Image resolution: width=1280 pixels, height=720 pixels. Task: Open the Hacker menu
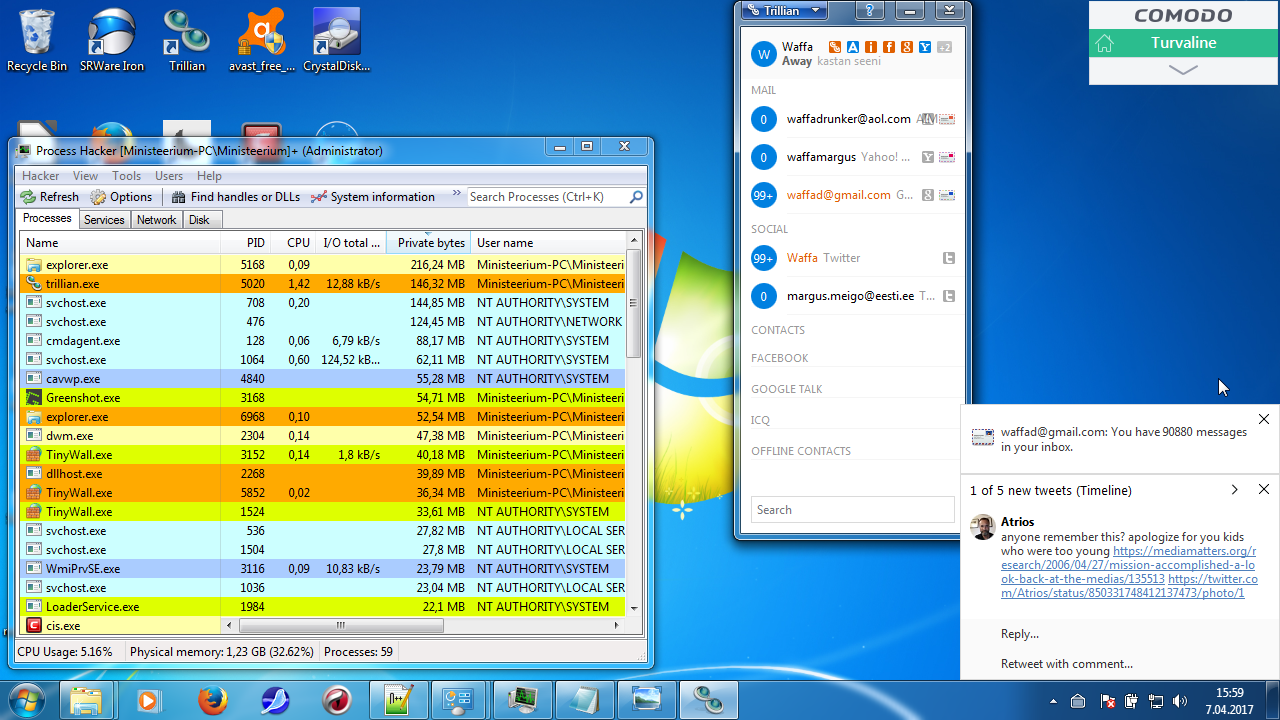click(41, 176)
